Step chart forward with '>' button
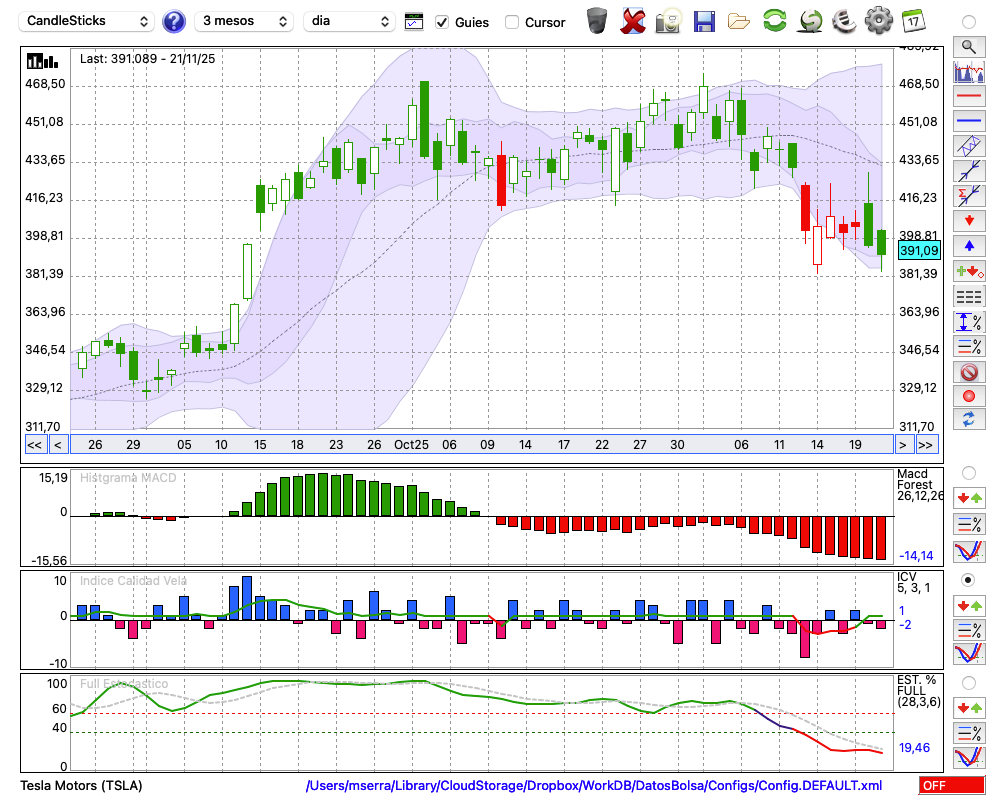 point(902,445)
